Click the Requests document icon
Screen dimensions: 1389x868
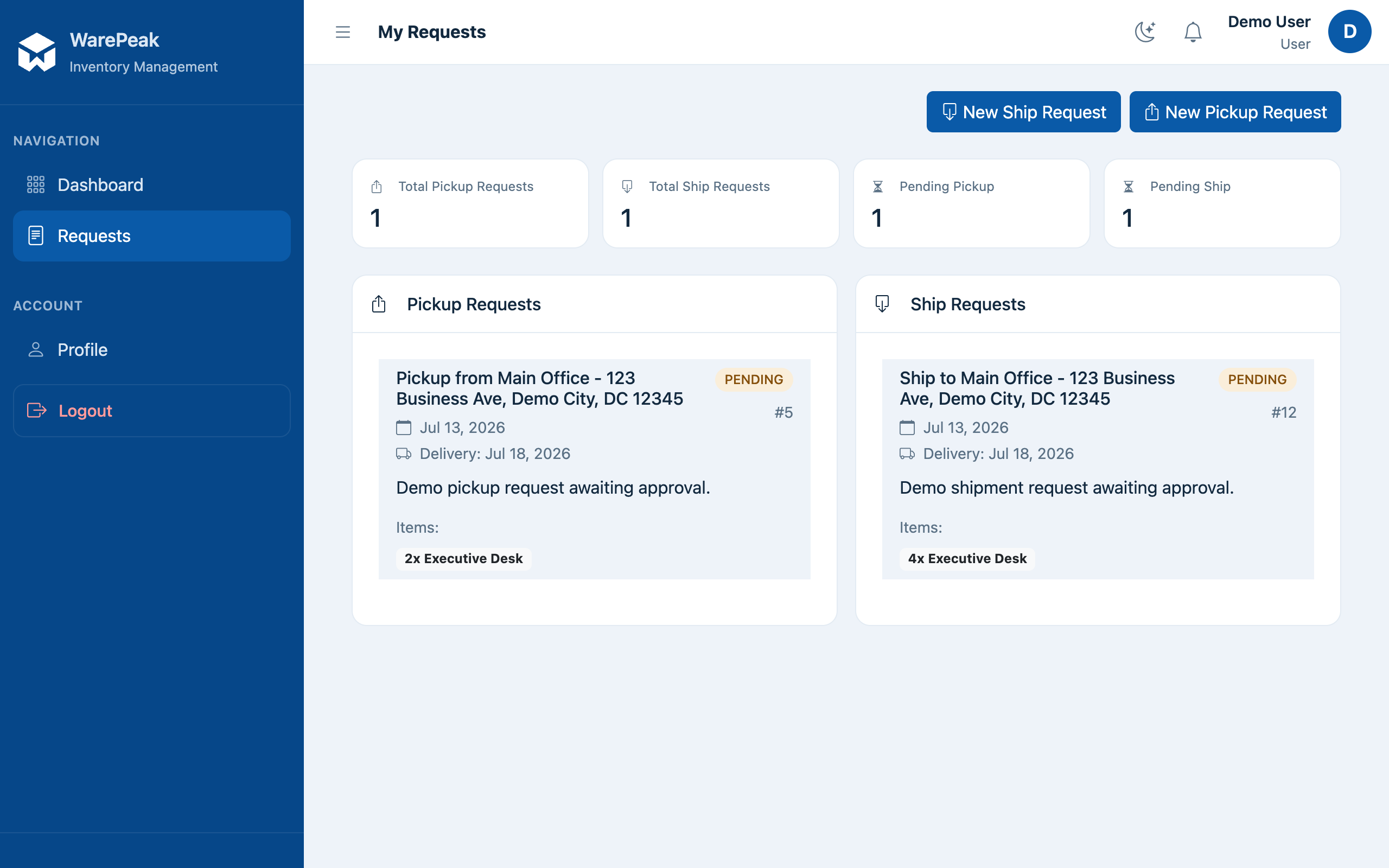(x=36, y=235)
